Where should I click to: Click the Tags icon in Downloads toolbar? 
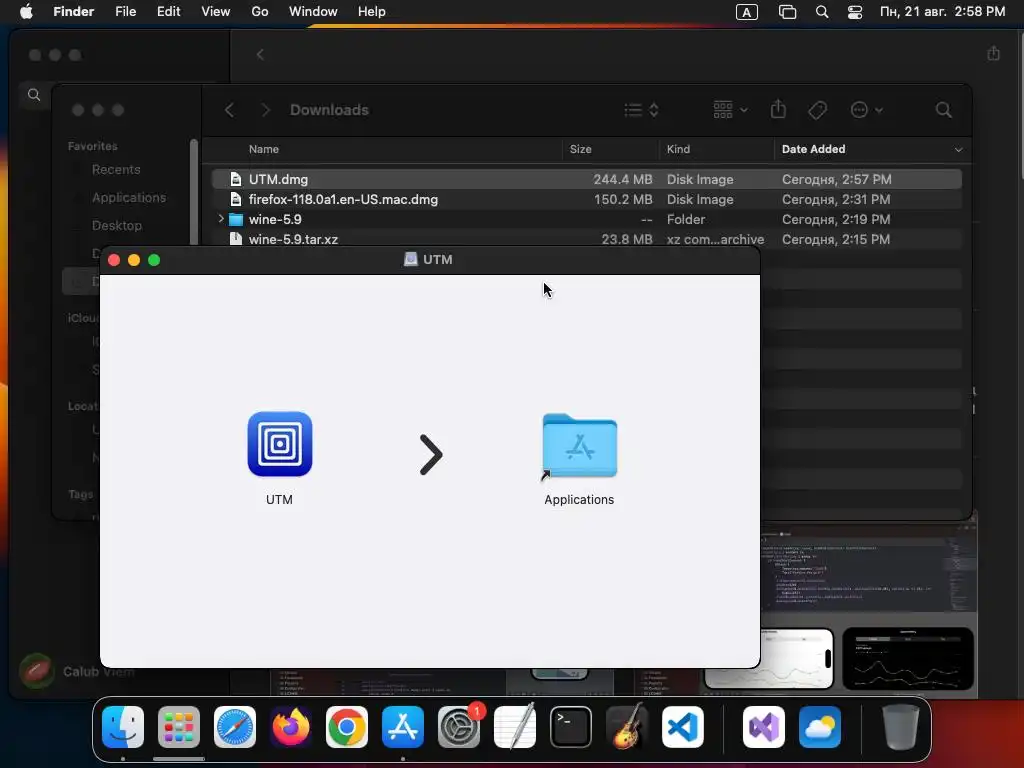[x=817, y=110]
